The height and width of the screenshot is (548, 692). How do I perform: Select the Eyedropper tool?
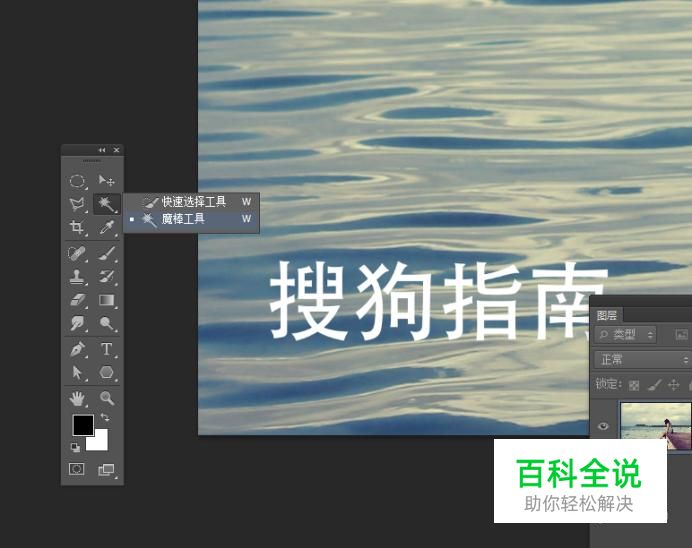pyautogui.click(x=106, y=227)
